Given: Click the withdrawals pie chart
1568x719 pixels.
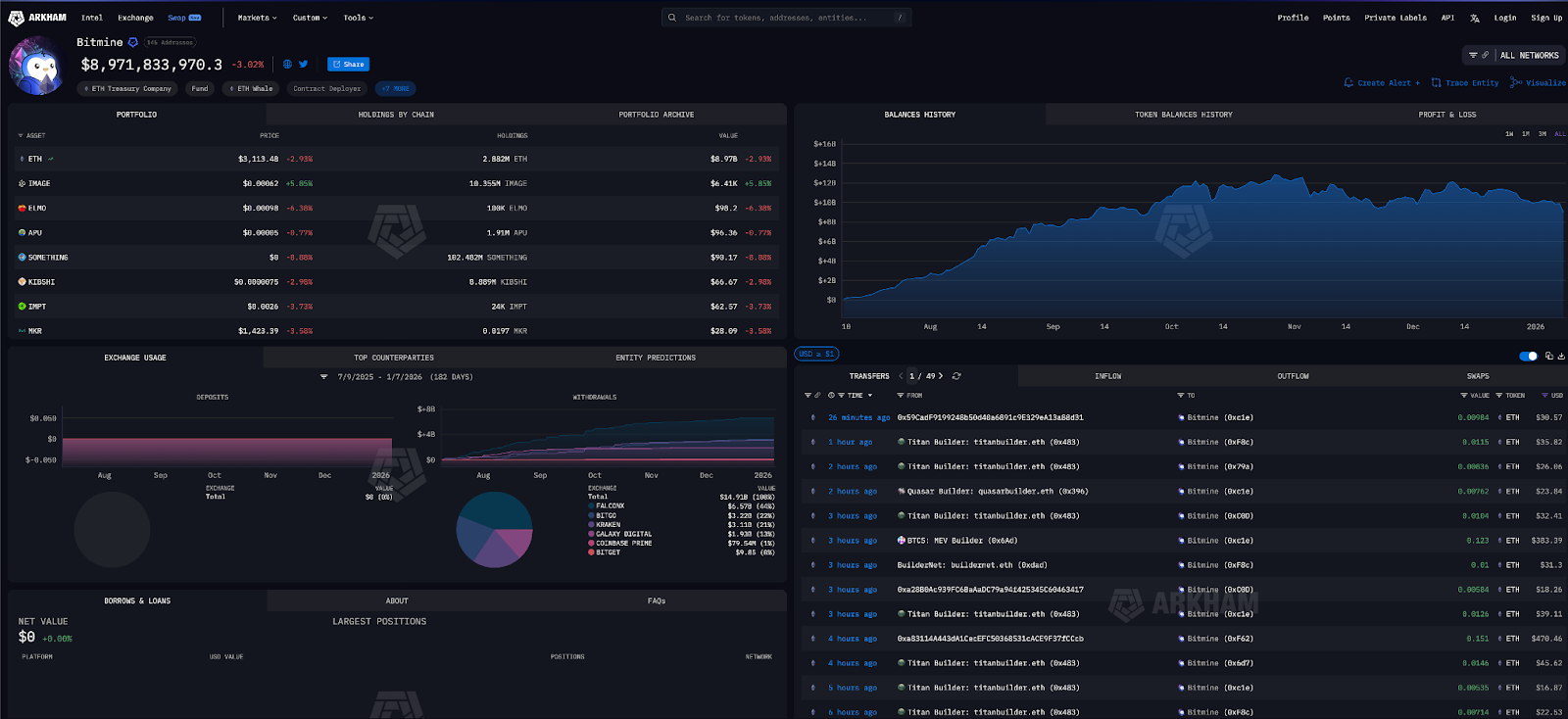Looking at the screenshot, I should click(495, 529).
